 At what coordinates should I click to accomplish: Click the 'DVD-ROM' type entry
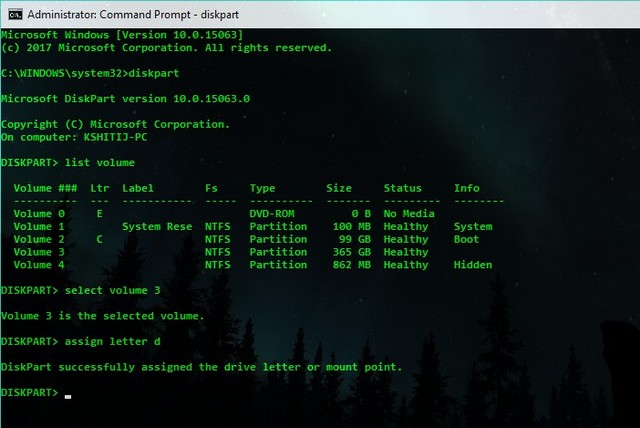pyautogui.click(x=272, y=214)
